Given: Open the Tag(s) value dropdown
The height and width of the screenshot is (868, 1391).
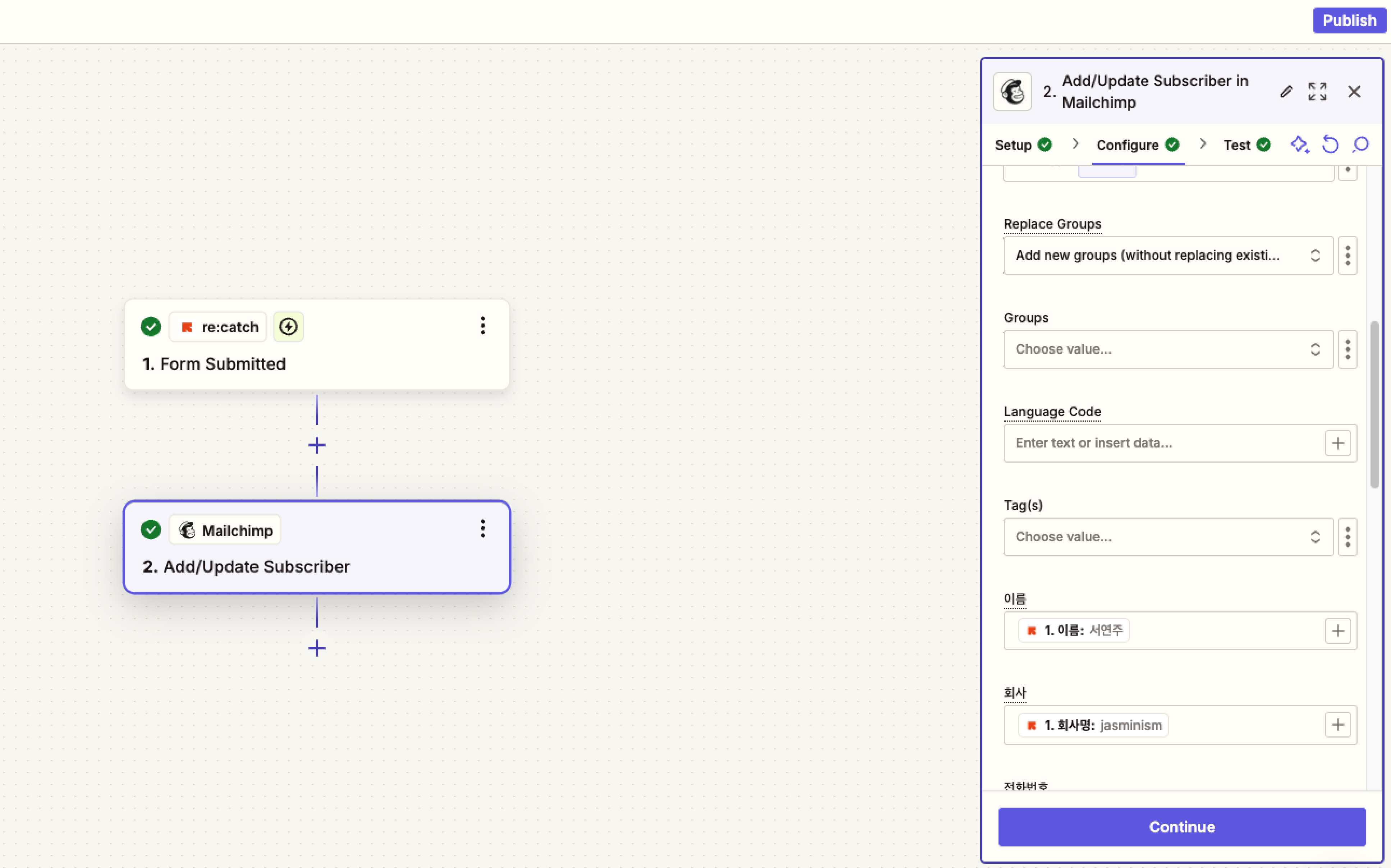Looking at the screenshot, I should point(1168,537).
